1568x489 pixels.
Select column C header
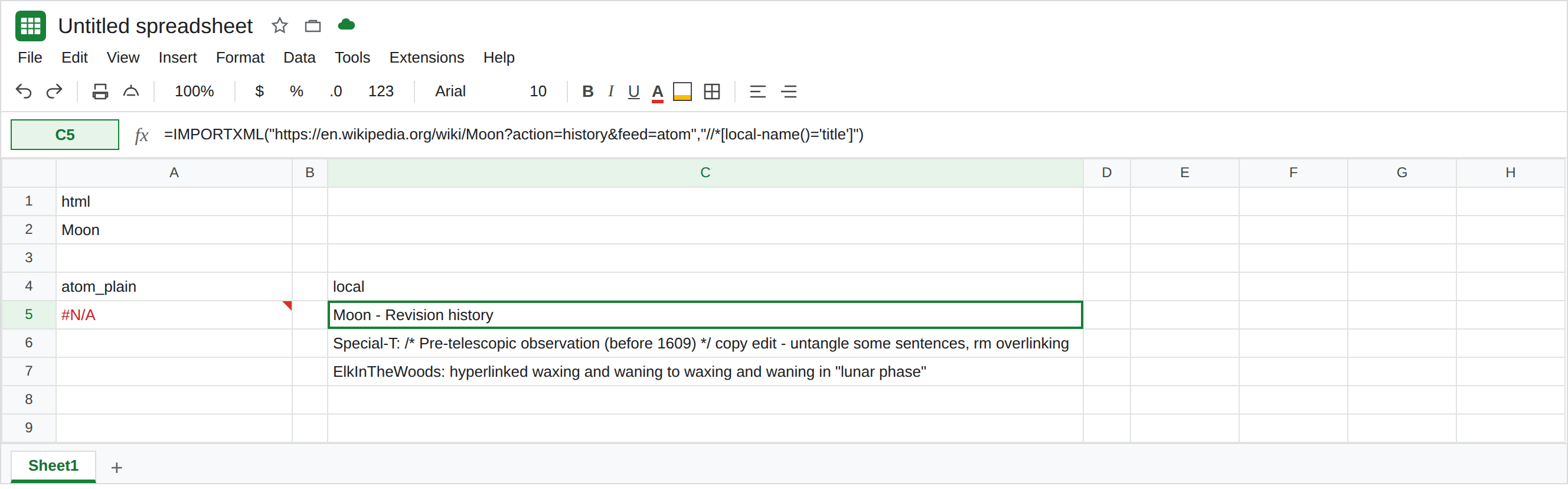pyautogui.click(x=705, y=173)
